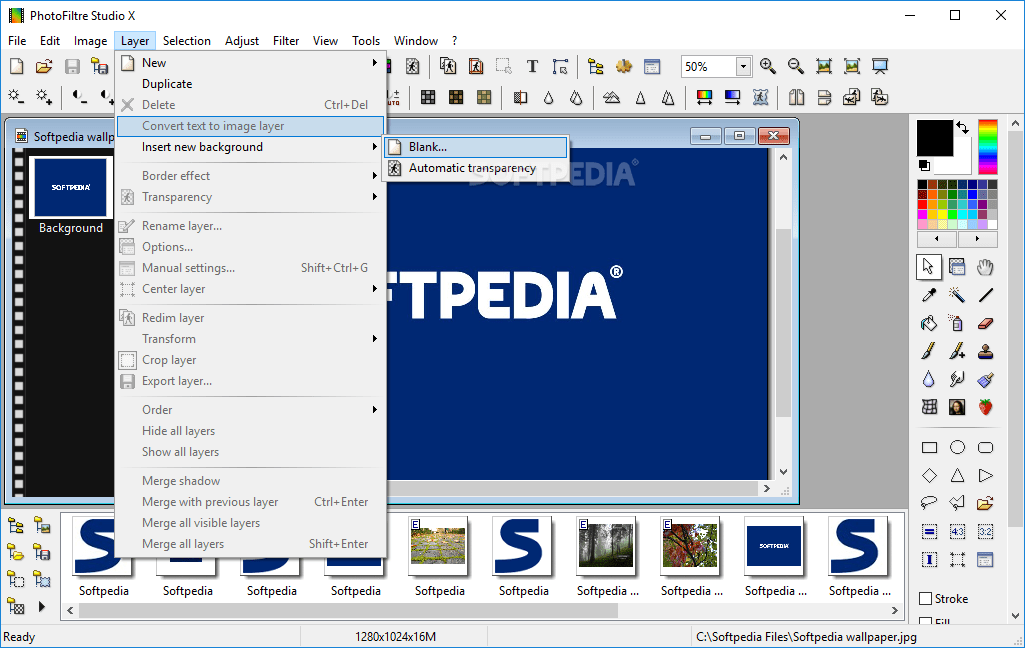
Task: Pick a red swatch from the color palette
Action: click(922, 204)
